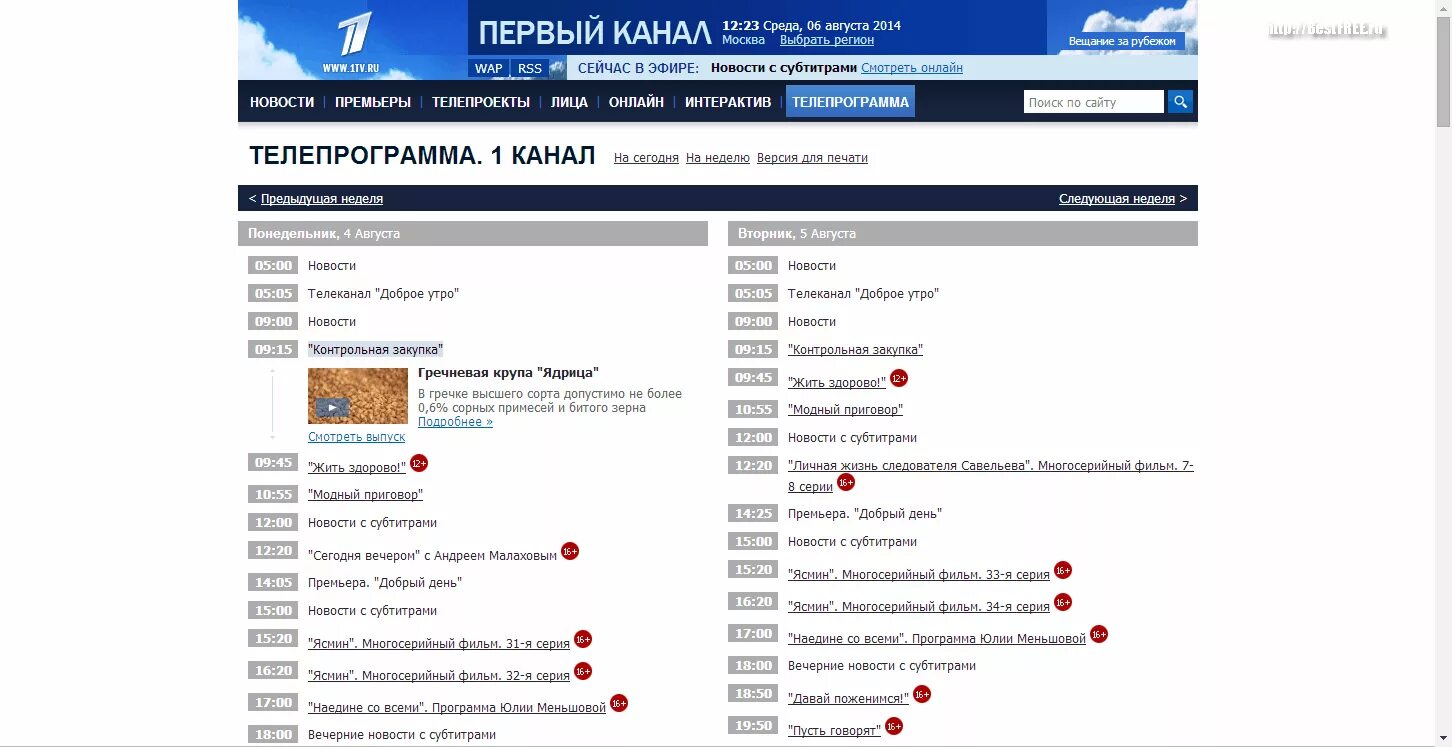Click the expand-collapse arrows beside the buckwheat video
Image resolution: width=1452 pixels, height=747 pixels.
(x=272, y=404)
